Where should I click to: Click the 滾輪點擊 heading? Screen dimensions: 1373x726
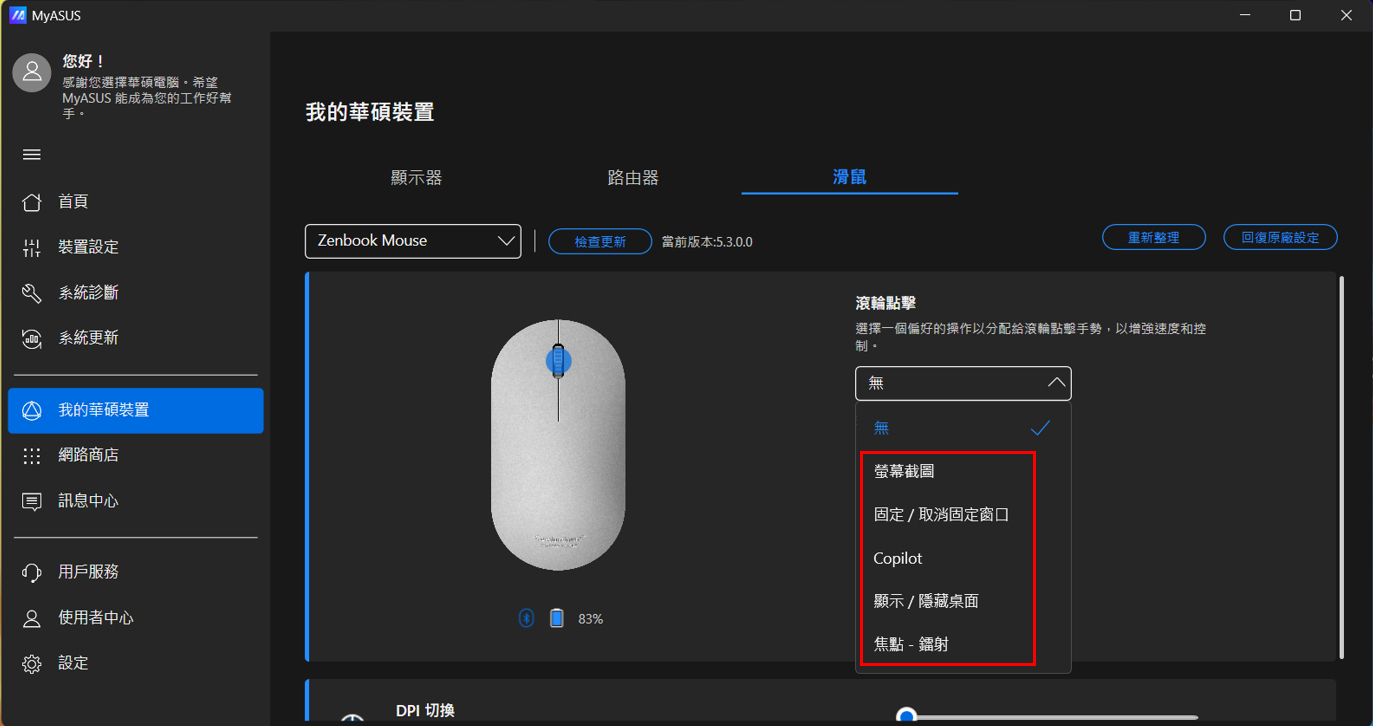coord(886,303)
